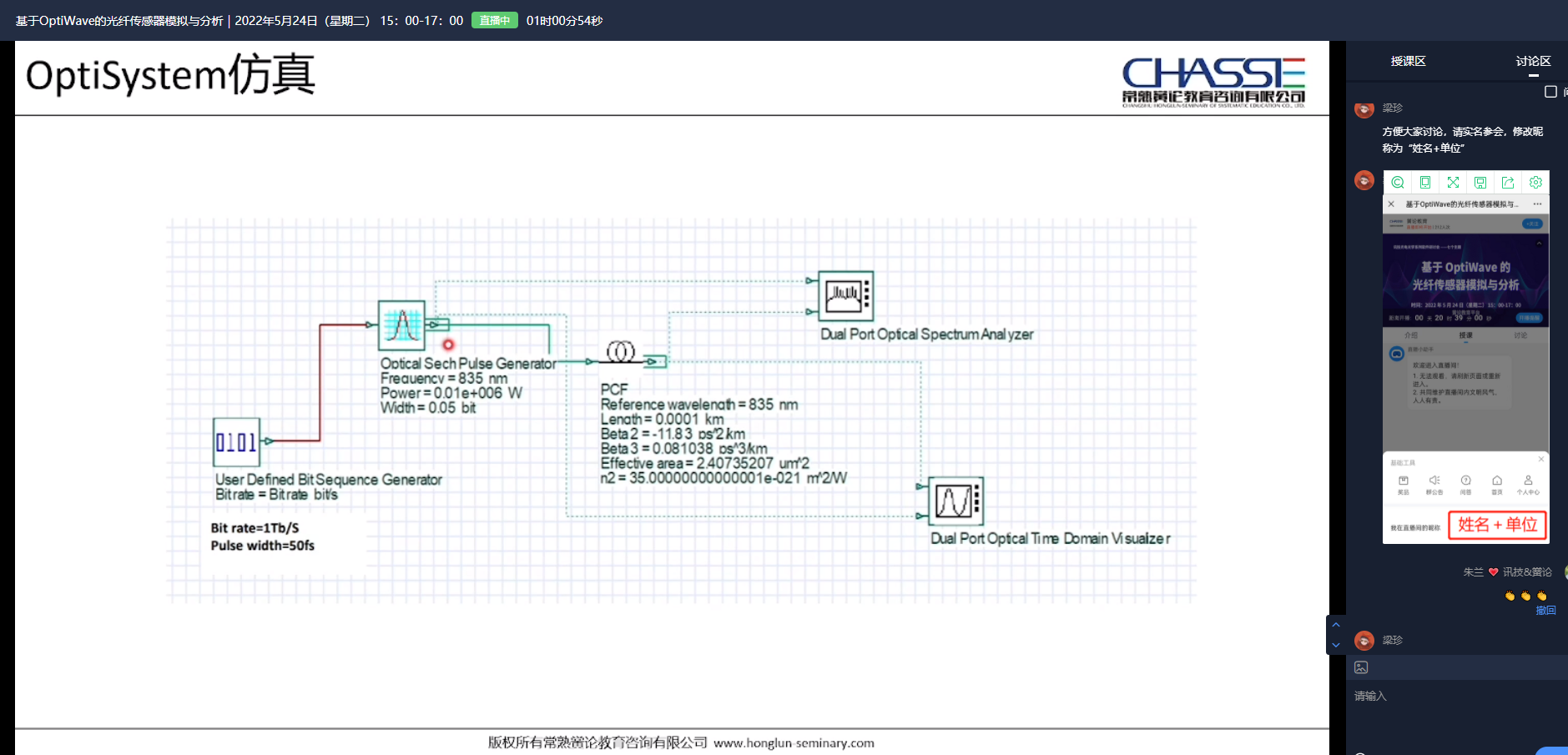Screen dimensions: 1568x755
Task: Click the Dual Port Optical Spectrum Analyzer icon
Action: click(845, 295)
